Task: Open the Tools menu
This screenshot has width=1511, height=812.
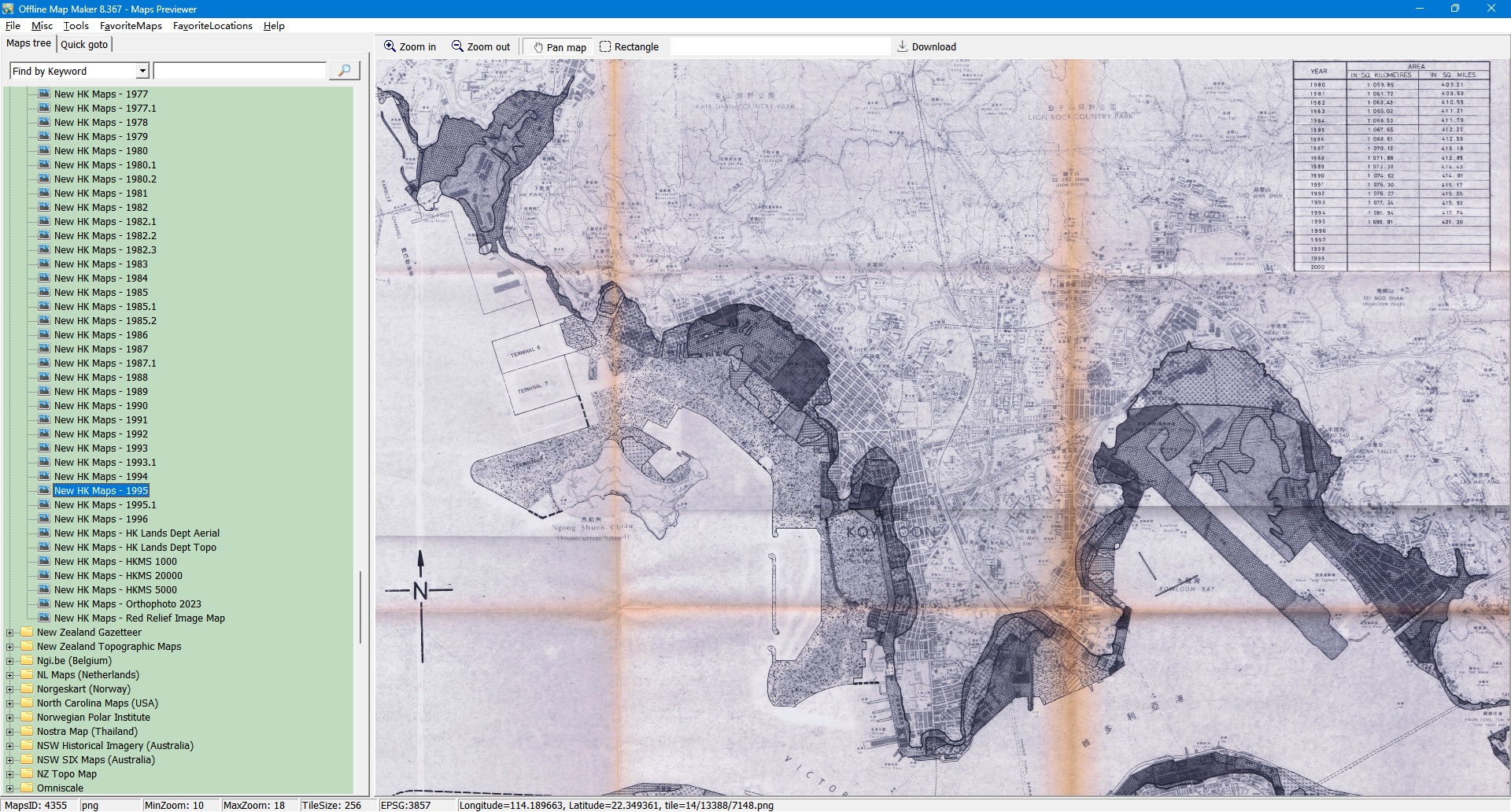Action: click(76, 26)
